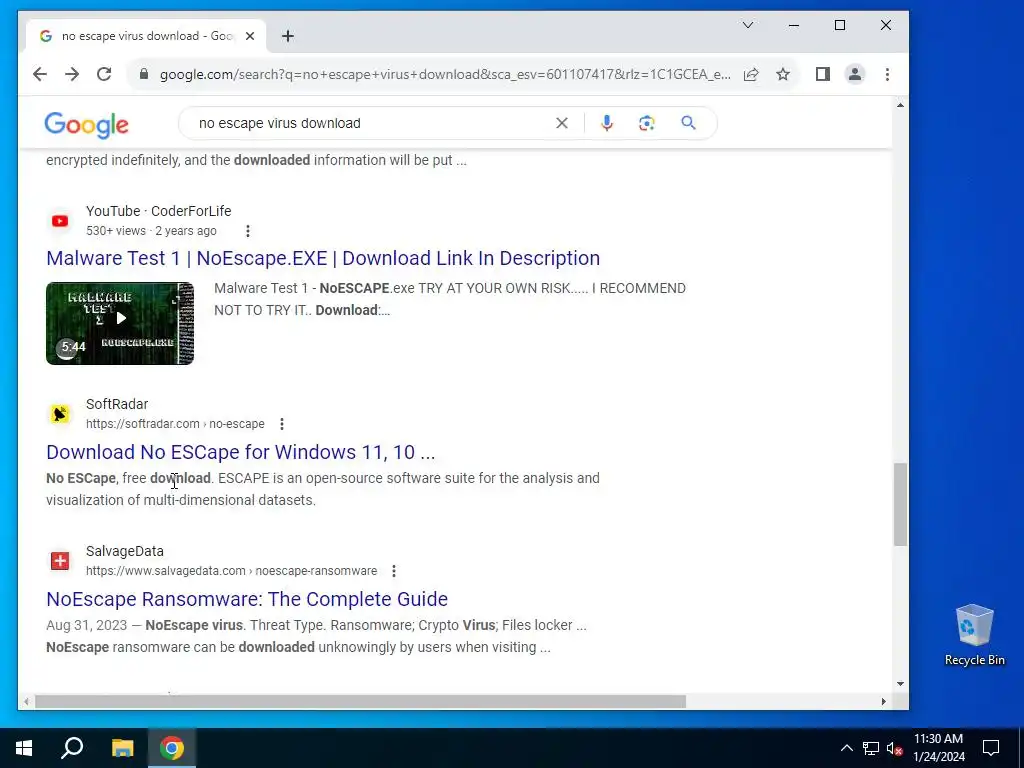Viewport: 1024px width, 768px height.
Task: Click the salvagedata.com URL breadcrumb
Action: (231, 571)
